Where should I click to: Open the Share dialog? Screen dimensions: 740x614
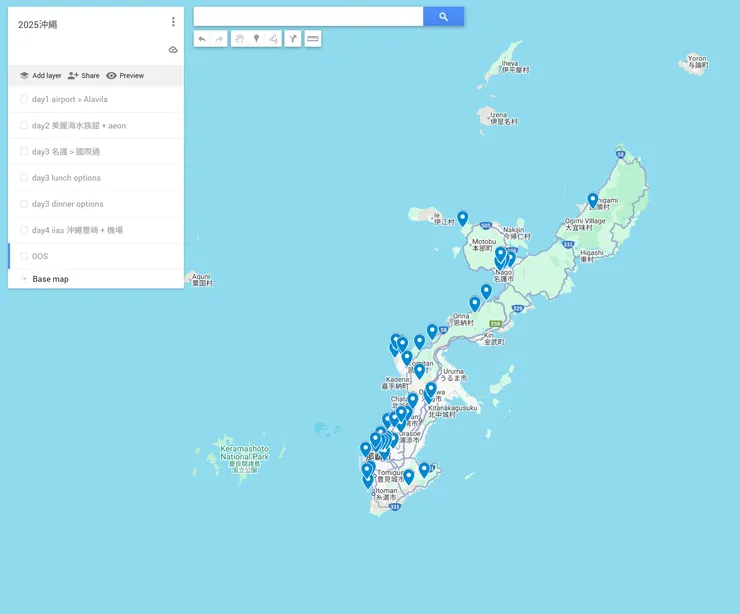pyautogui.click(x=84, y=76)
